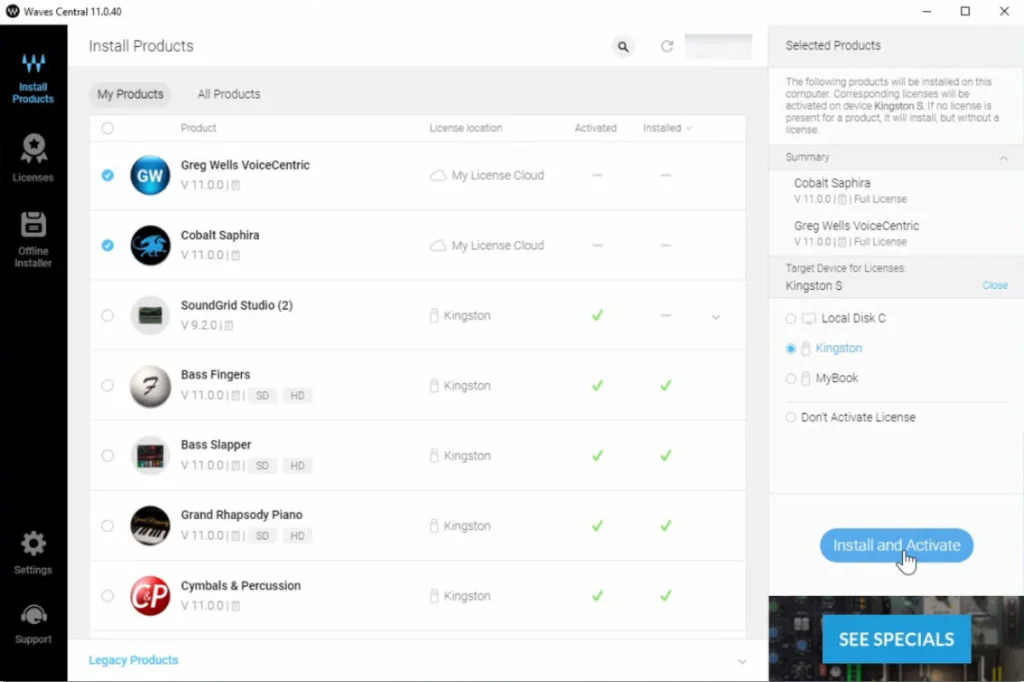Click the Cobalt Saphira dragon icon
The image size is (1024, 682).
pos(150,246)
